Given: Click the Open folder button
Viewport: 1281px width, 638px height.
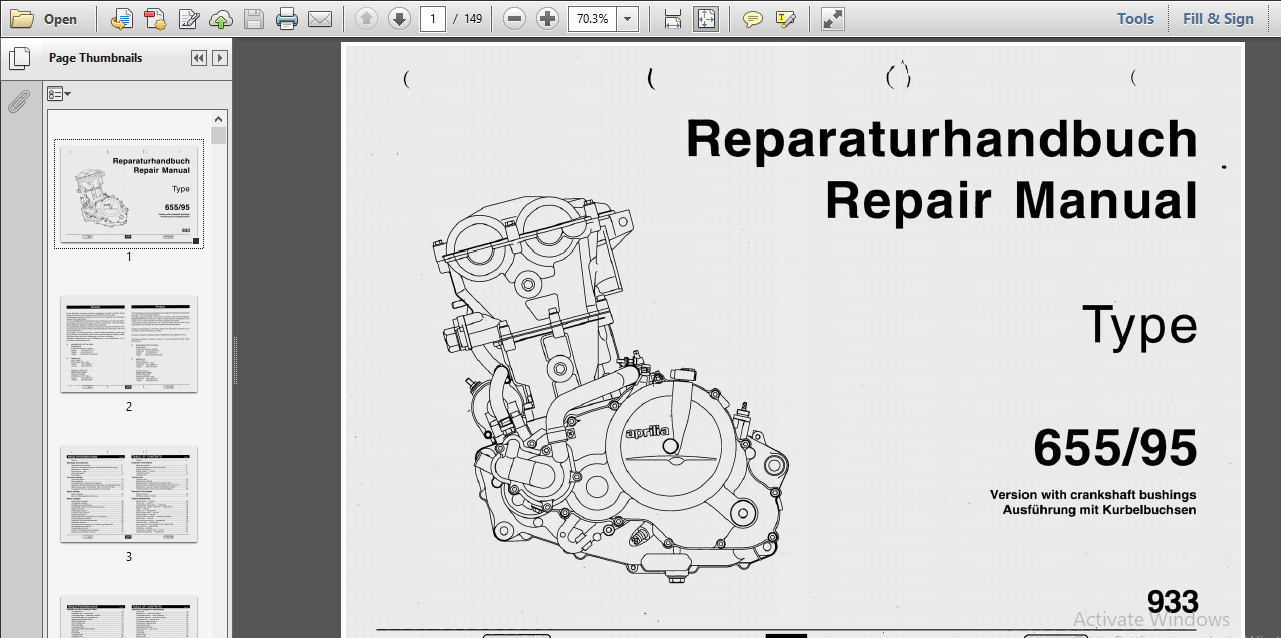Looking at the screenshot, I should (44, 19).
